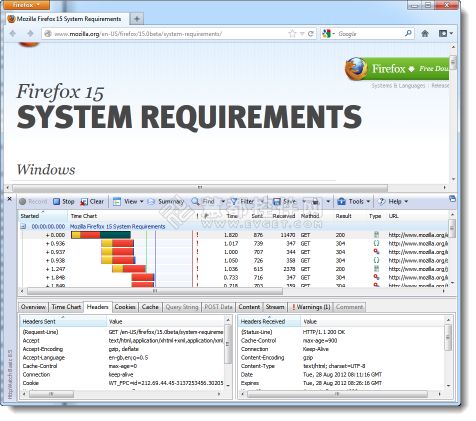Open the Content tab
476x421 pixels.
(249, 307)
